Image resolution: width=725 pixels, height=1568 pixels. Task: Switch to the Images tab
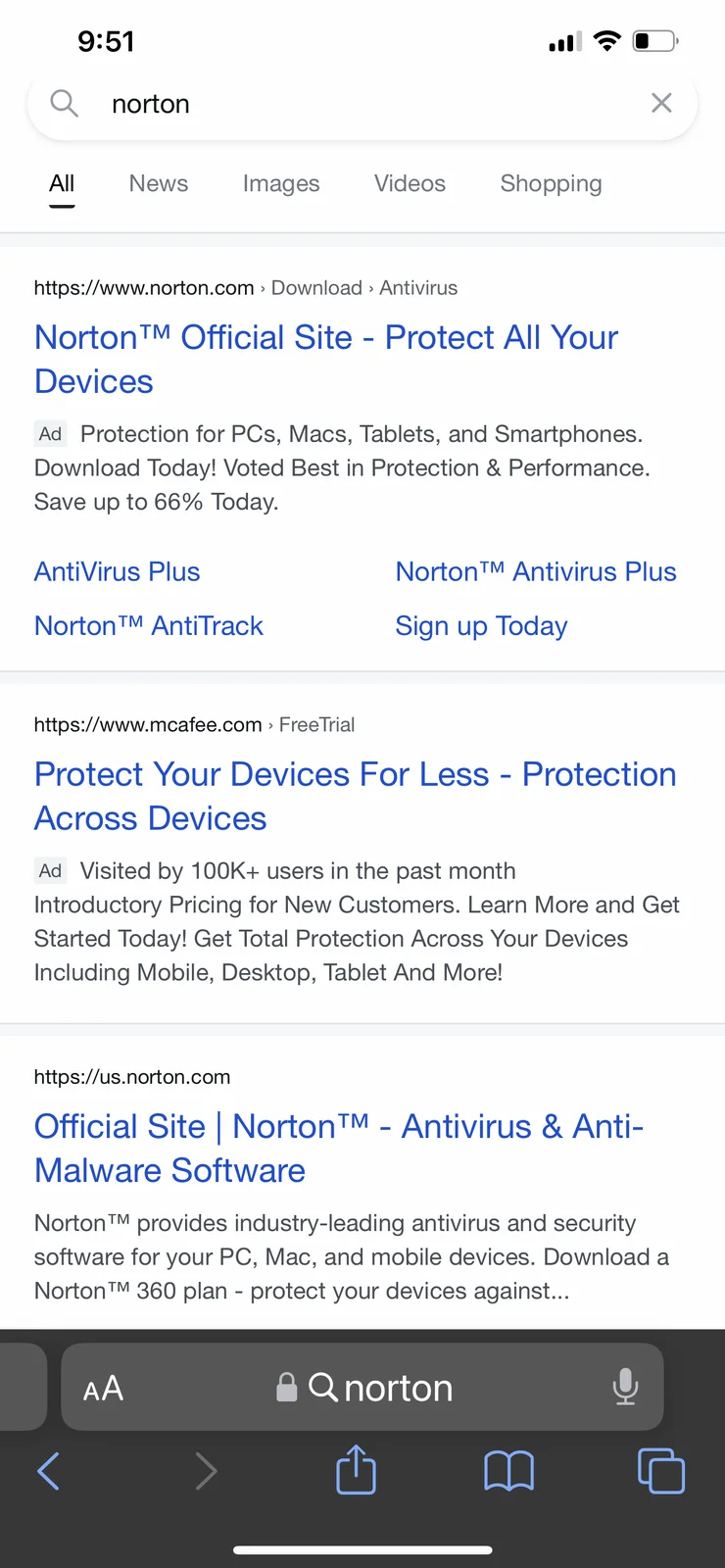[281, 183]
